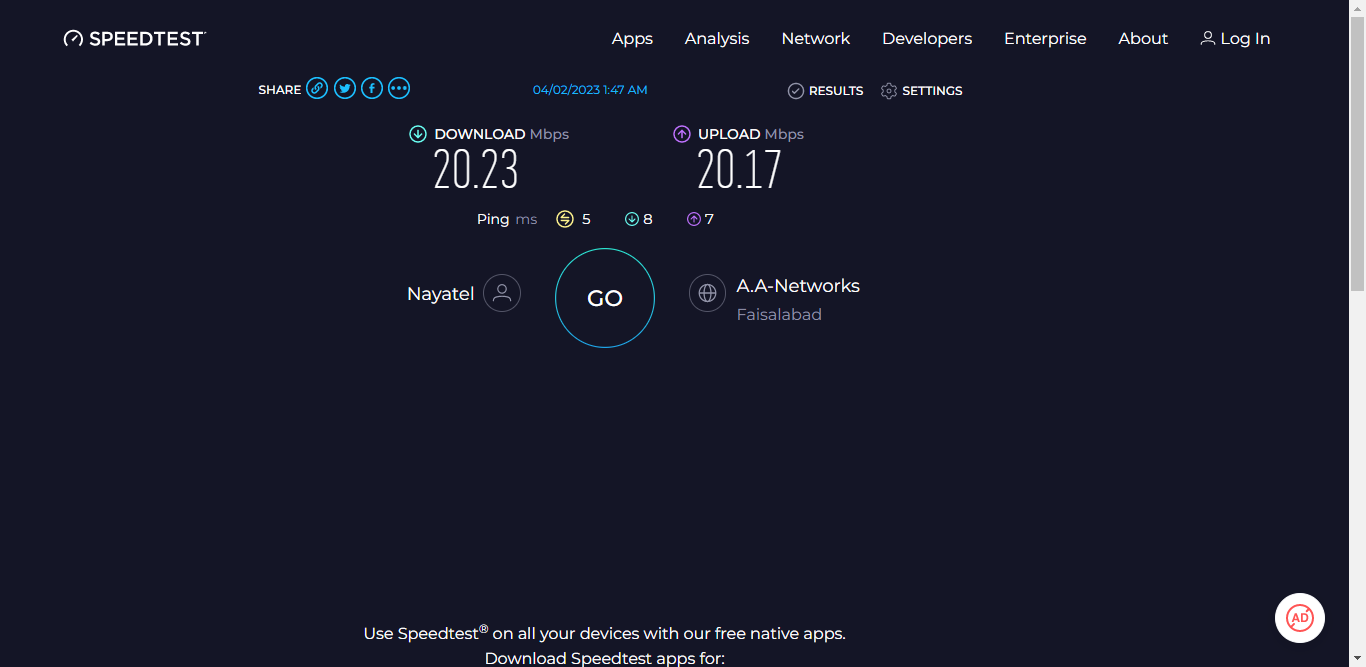Click the Log In person icon
The image size is (1366, 667).
tap(1208, 38)
